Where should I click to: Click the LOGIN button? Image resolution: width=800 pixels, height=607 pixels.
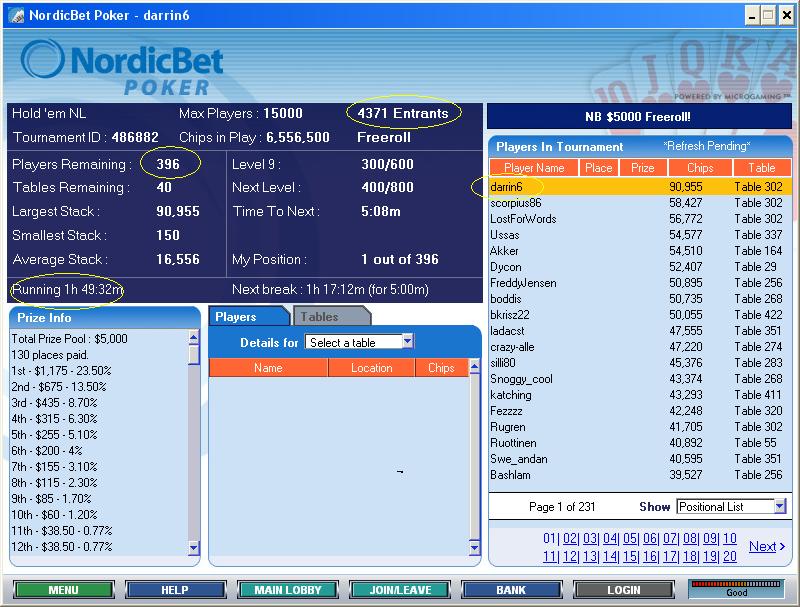click(623, 590)
